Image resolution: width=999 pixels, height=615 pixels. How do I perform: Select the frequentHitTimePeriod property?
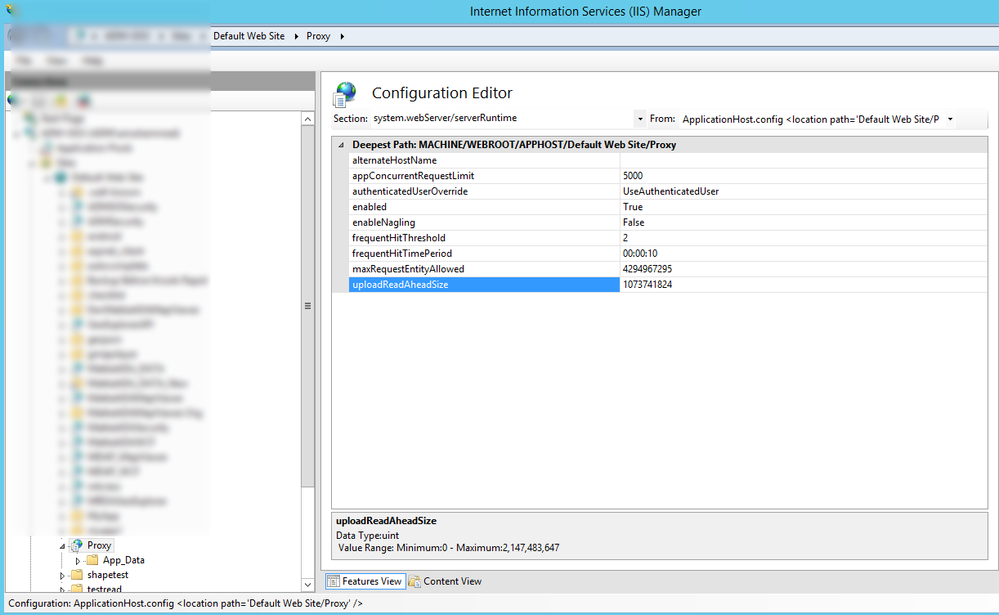[484, 254]
